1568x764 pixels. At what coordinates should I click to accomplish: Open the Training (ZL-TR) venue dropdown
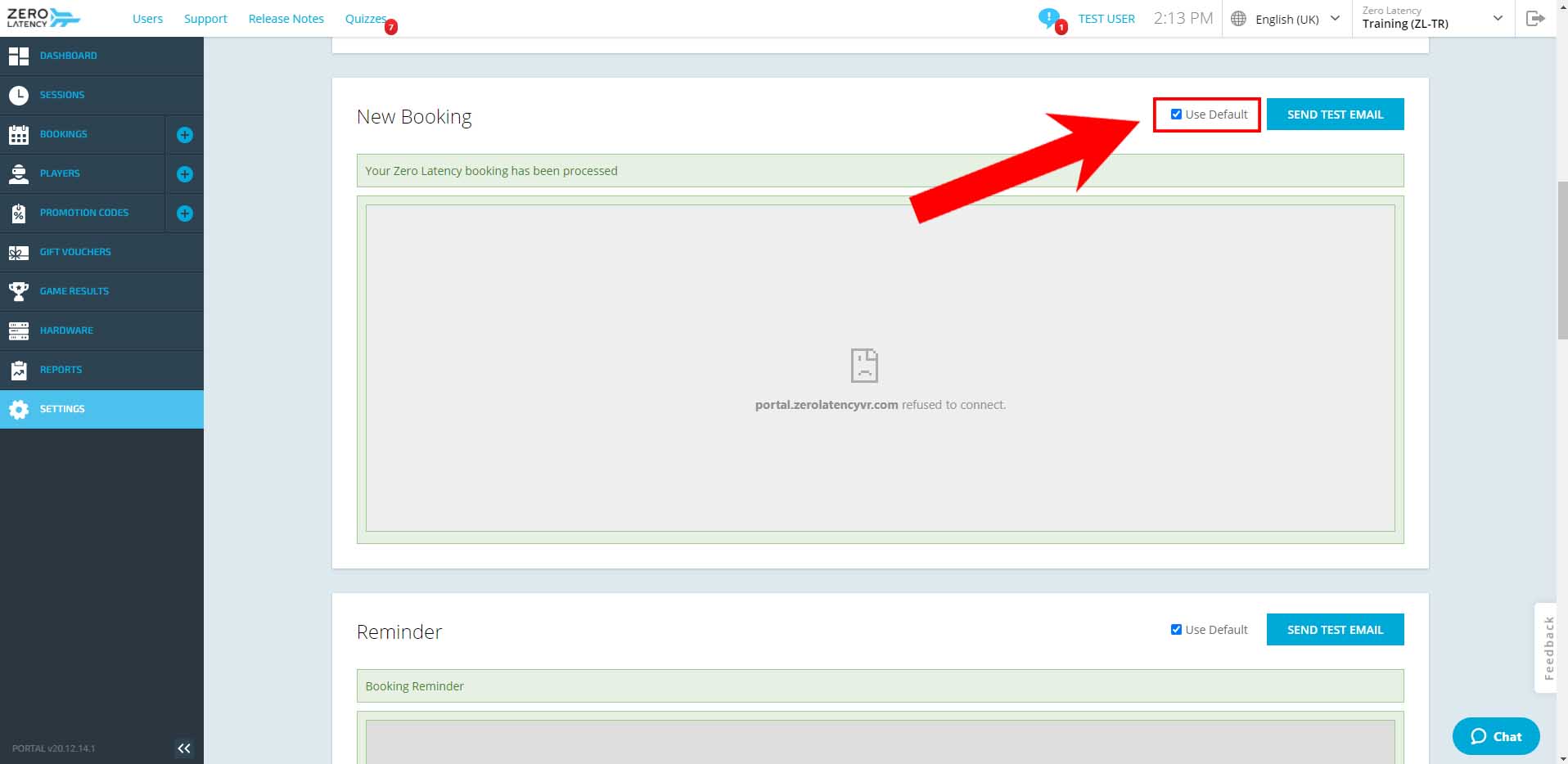pyautogui.click(x=1432, y=18)
